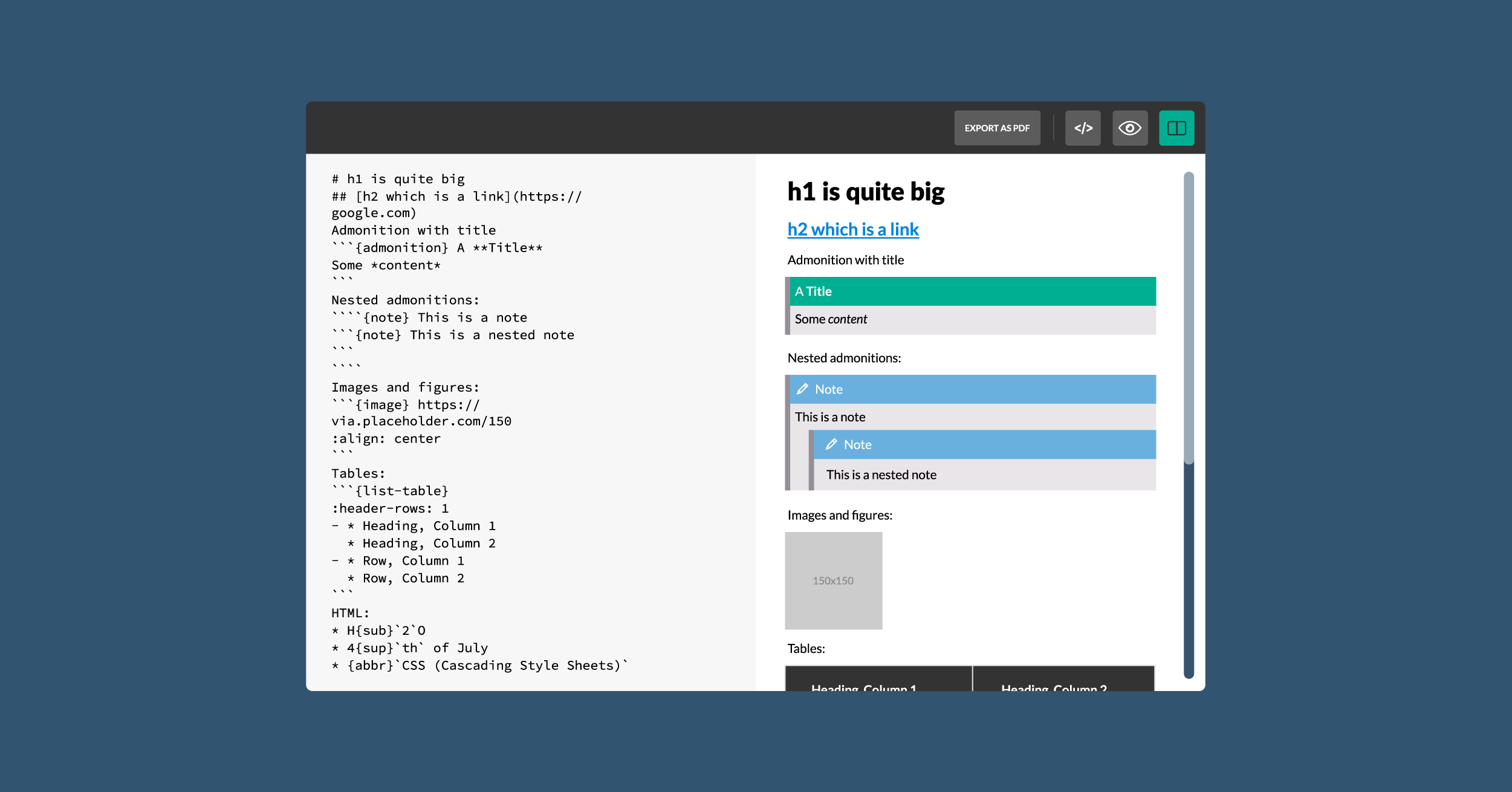Place cursor in '# h1 is quite big' line
Viewport: 1512px width, 792px height.
398,179
